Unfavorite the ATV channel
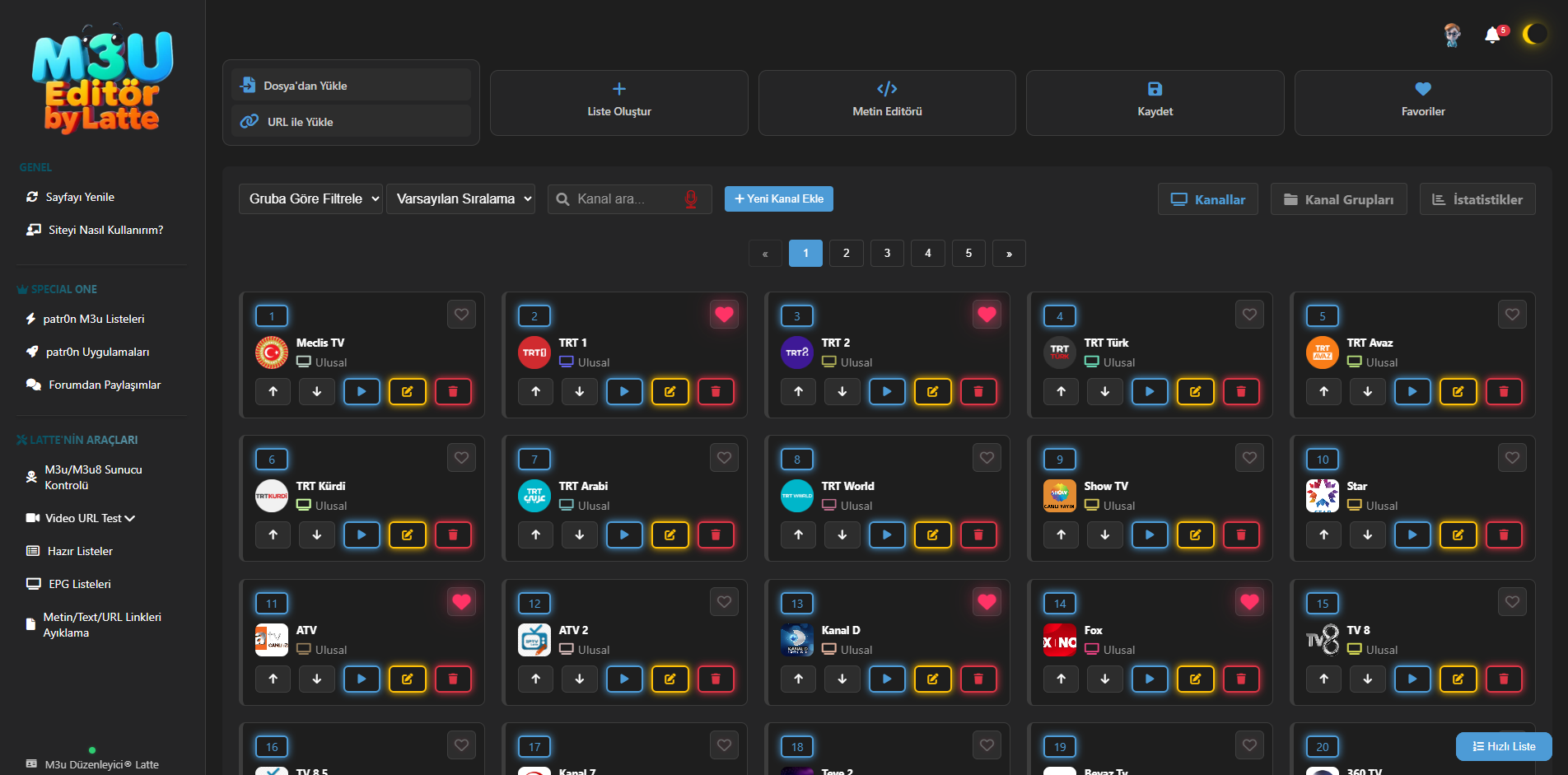This screenshot has height=775, width=1568. 461,601
